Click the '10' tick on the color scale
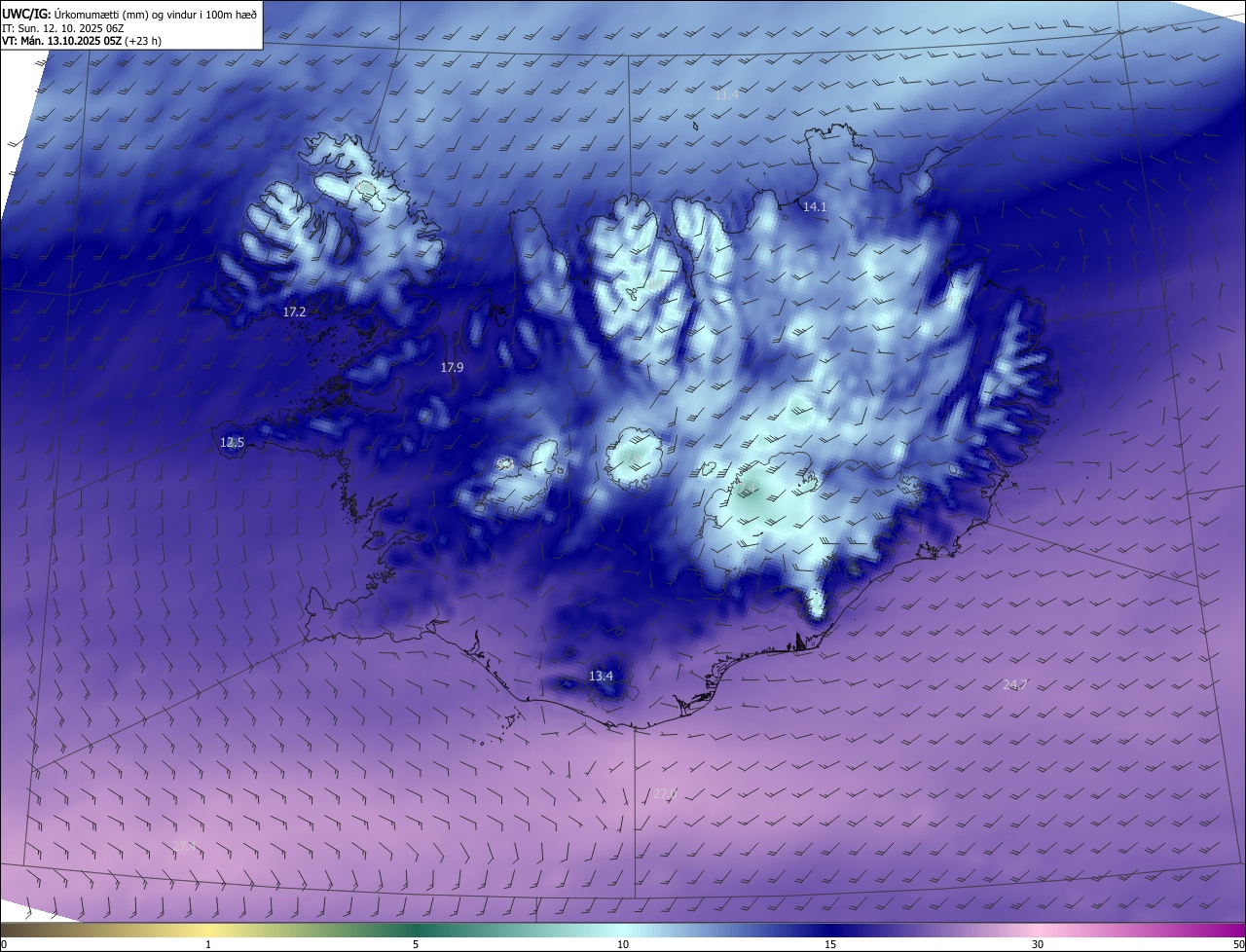This screenshot has height=952, width=1246. pyautogui.click(x=623, y=944)
